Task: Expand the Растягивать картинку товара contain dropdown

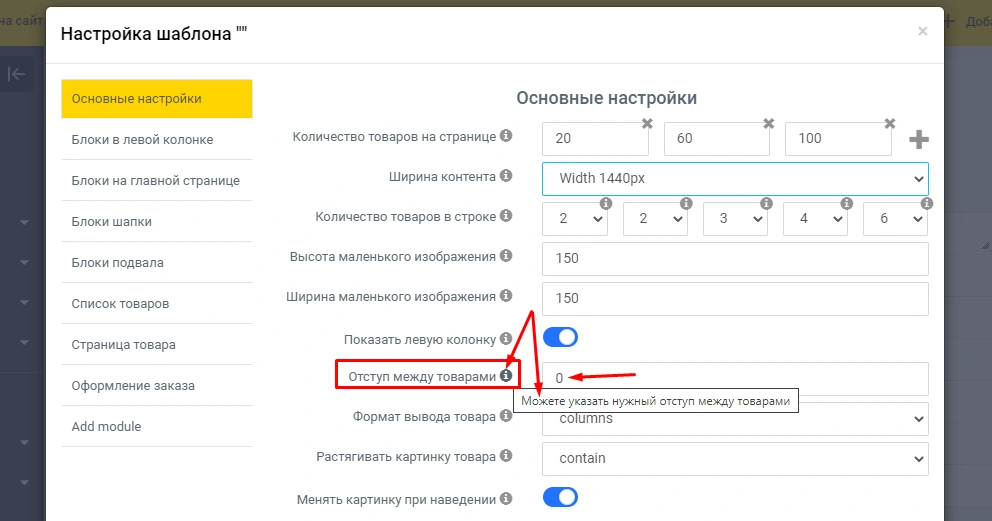Action: (x=735, y=458)
